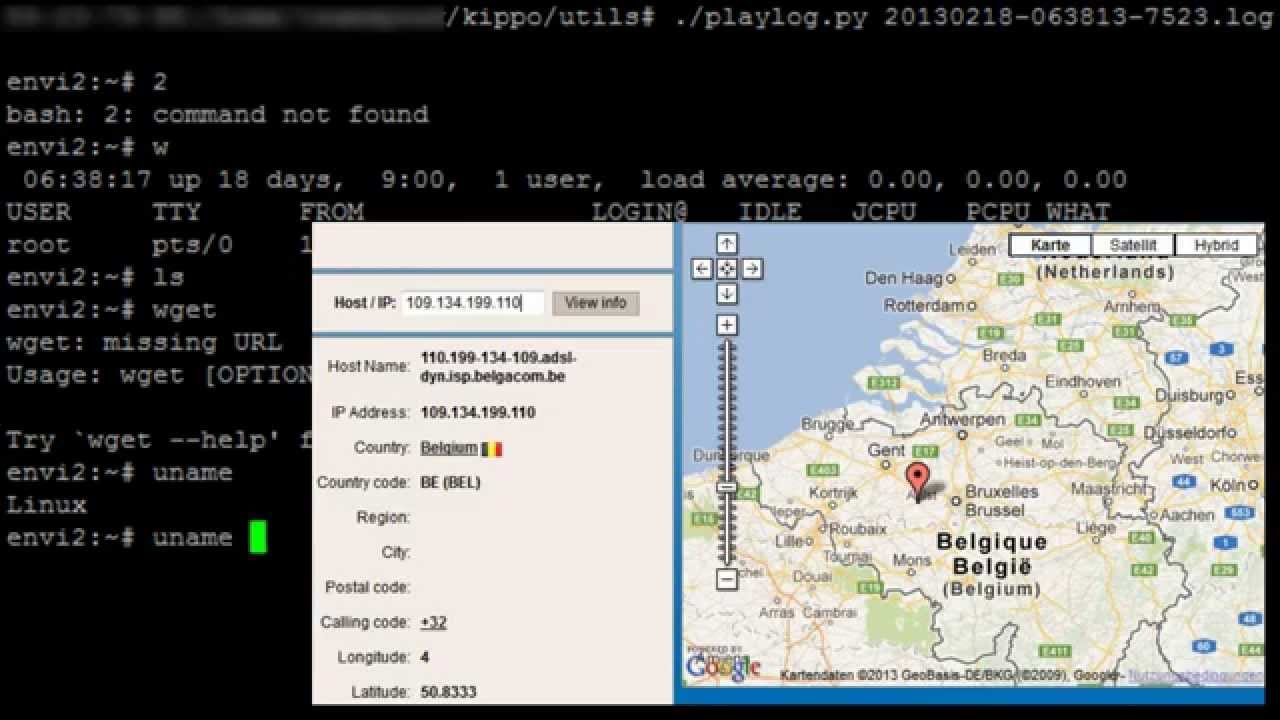Click 'wget: missing URL' terminal line
The height and width of the screenshot is (720, 1280).
(x=144, y=343)
